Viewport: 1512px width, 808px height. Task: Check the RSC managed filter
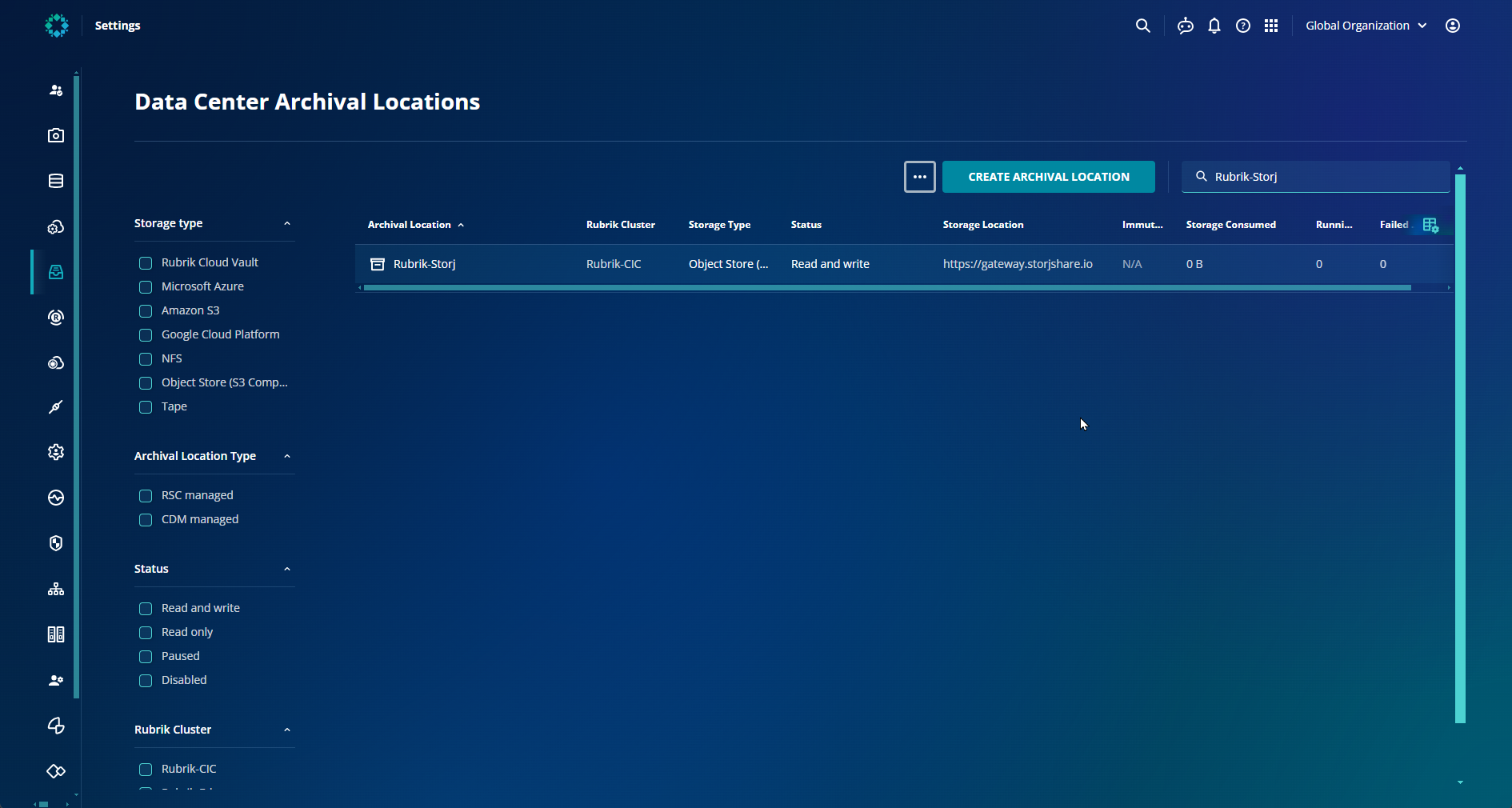click(x=146, y=496)
